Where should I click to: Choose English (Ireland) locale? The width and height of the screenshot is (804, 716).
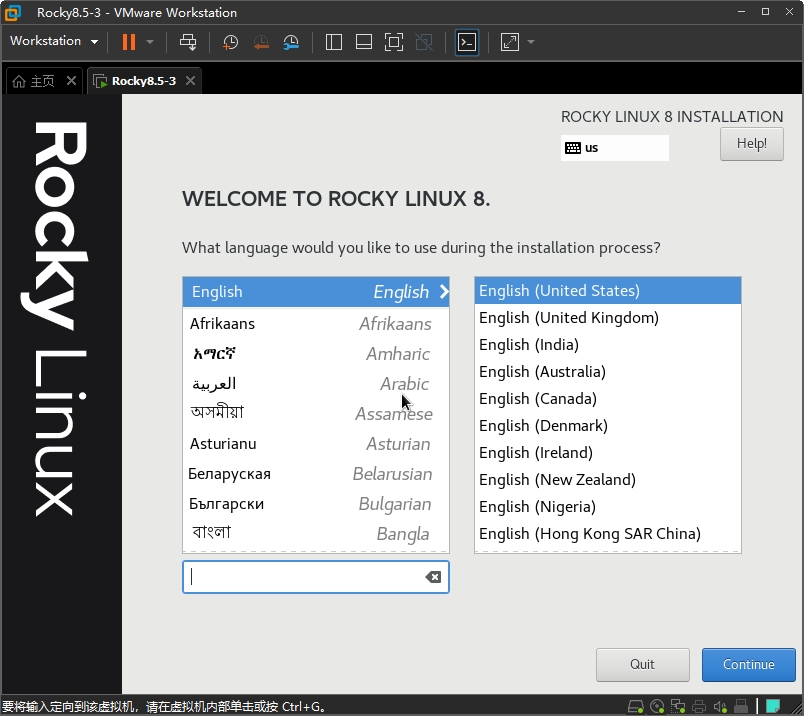(608, 453)
